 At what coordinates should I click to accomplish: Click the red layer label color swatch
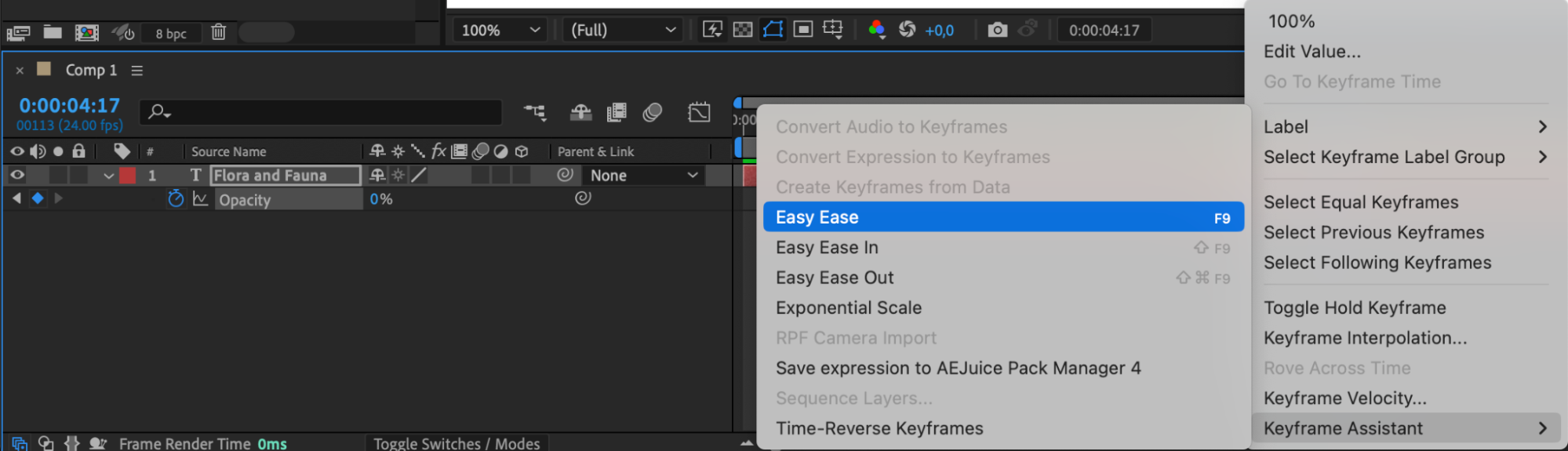pyautogui.click(x=128, y=176)
